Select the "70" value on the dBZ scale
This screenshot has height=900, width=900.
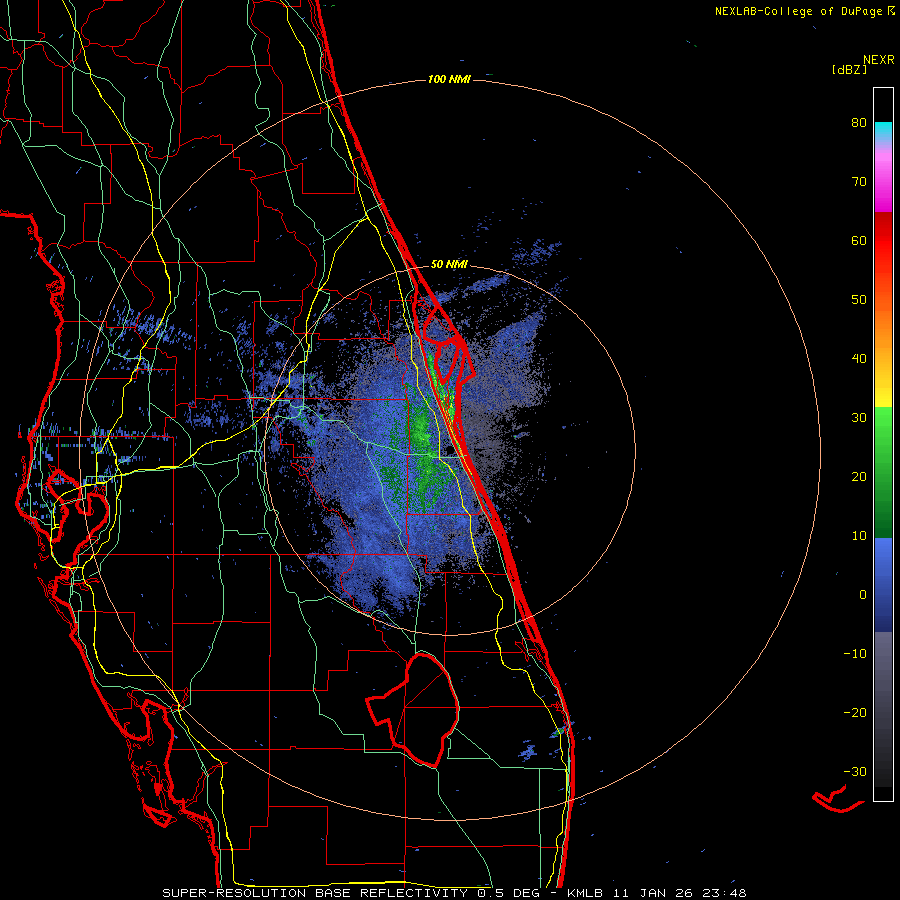[859, 182]
